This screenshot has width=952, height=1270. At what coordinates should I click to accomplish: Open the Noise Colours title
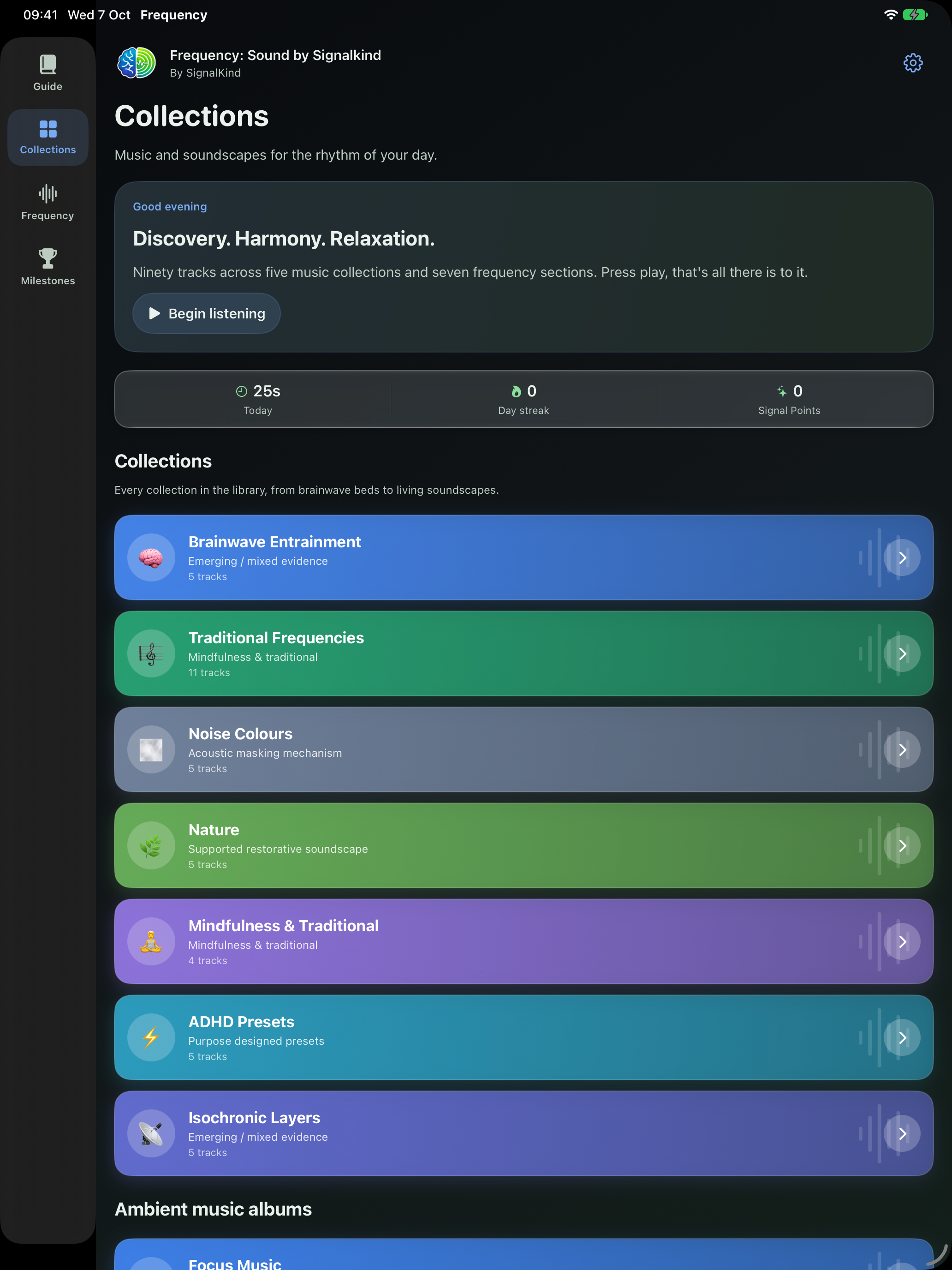pos(240,734)
